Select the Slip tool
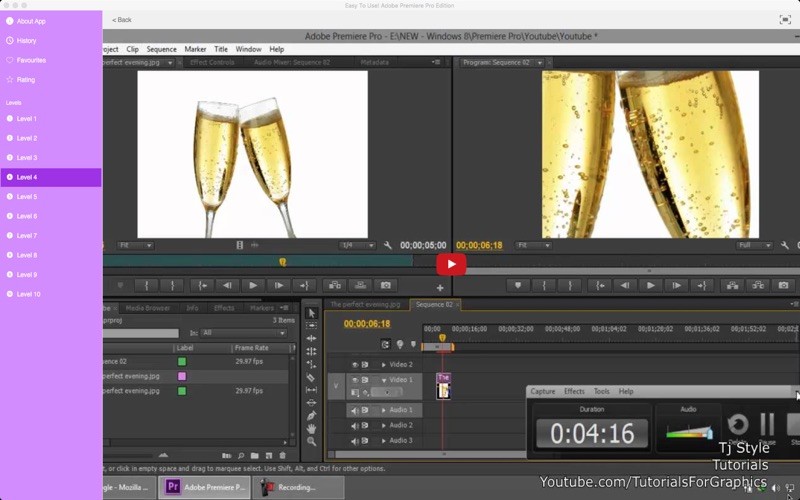Screen dimensions: 800x500 click(311, 390)
